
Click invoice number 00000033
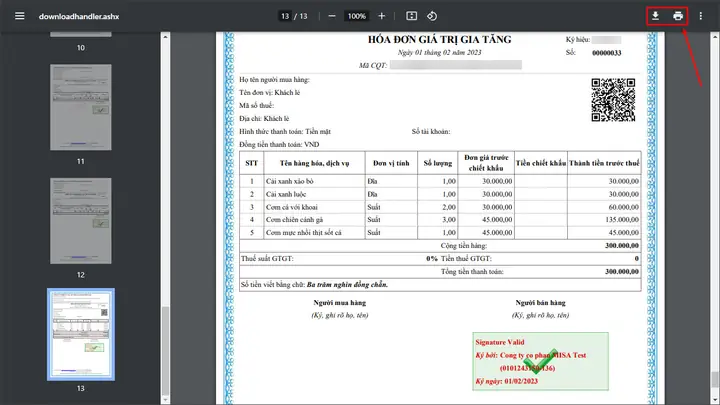pos(607,53)
